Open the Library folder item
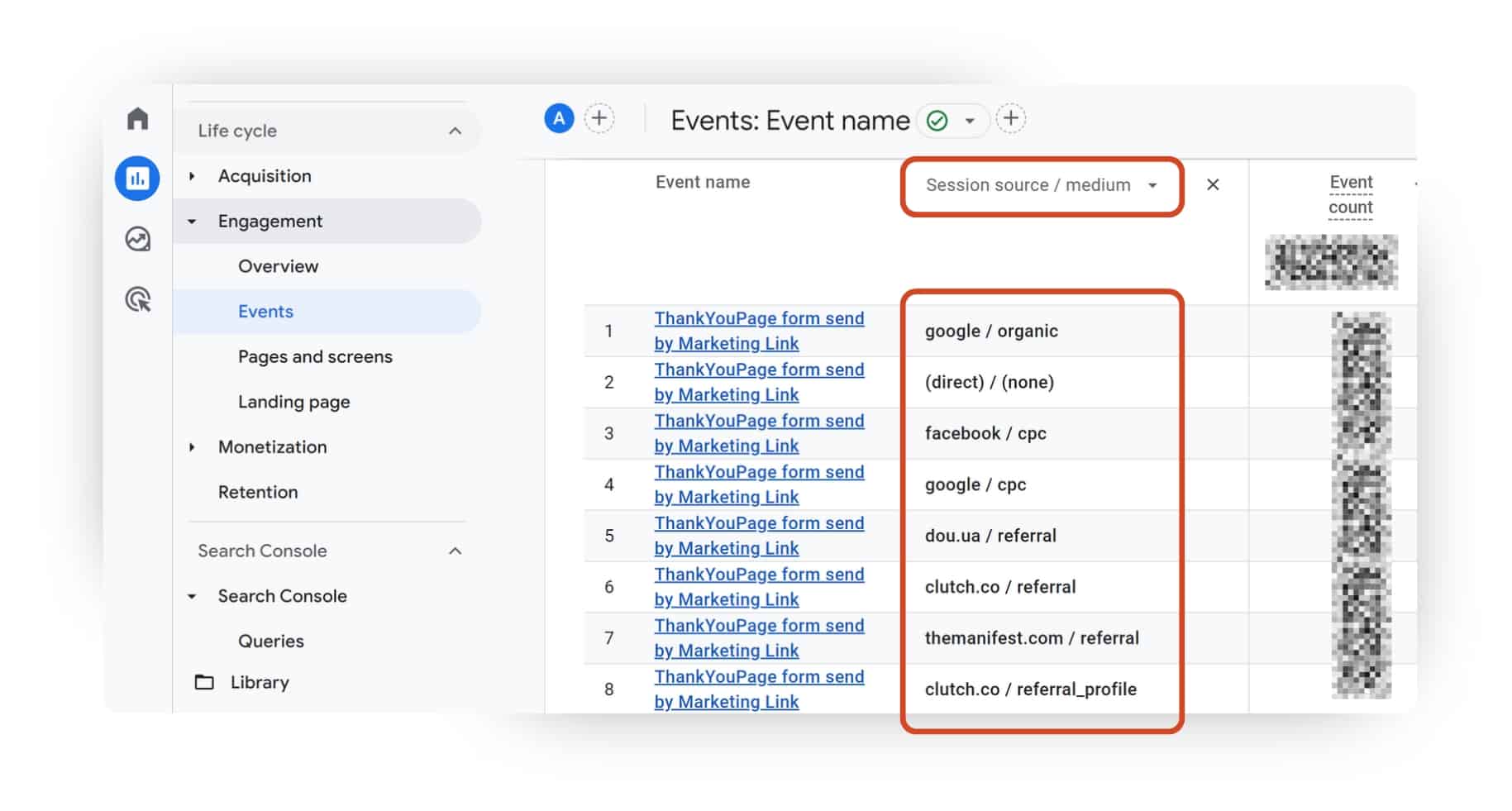 click(x=259, y=682)
